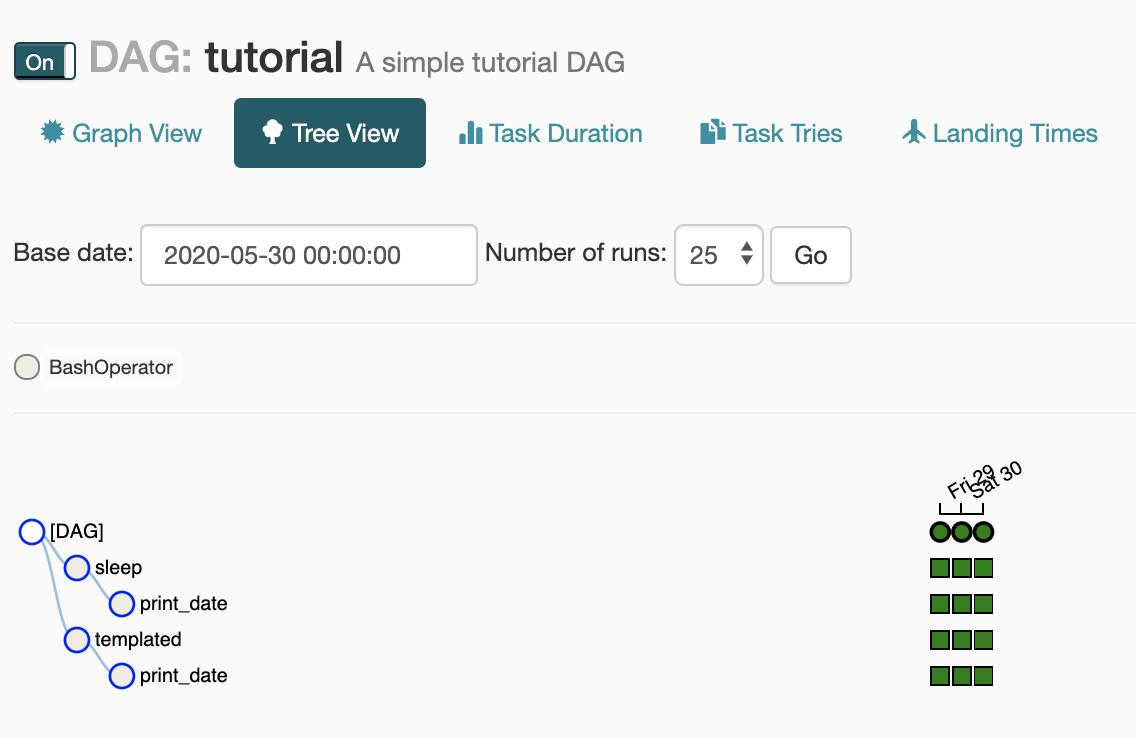The width and height of the screenshot is (1136, 738).
Task: Collapse the templated task node
Action: pyautogui.click(x=77, y=640)
